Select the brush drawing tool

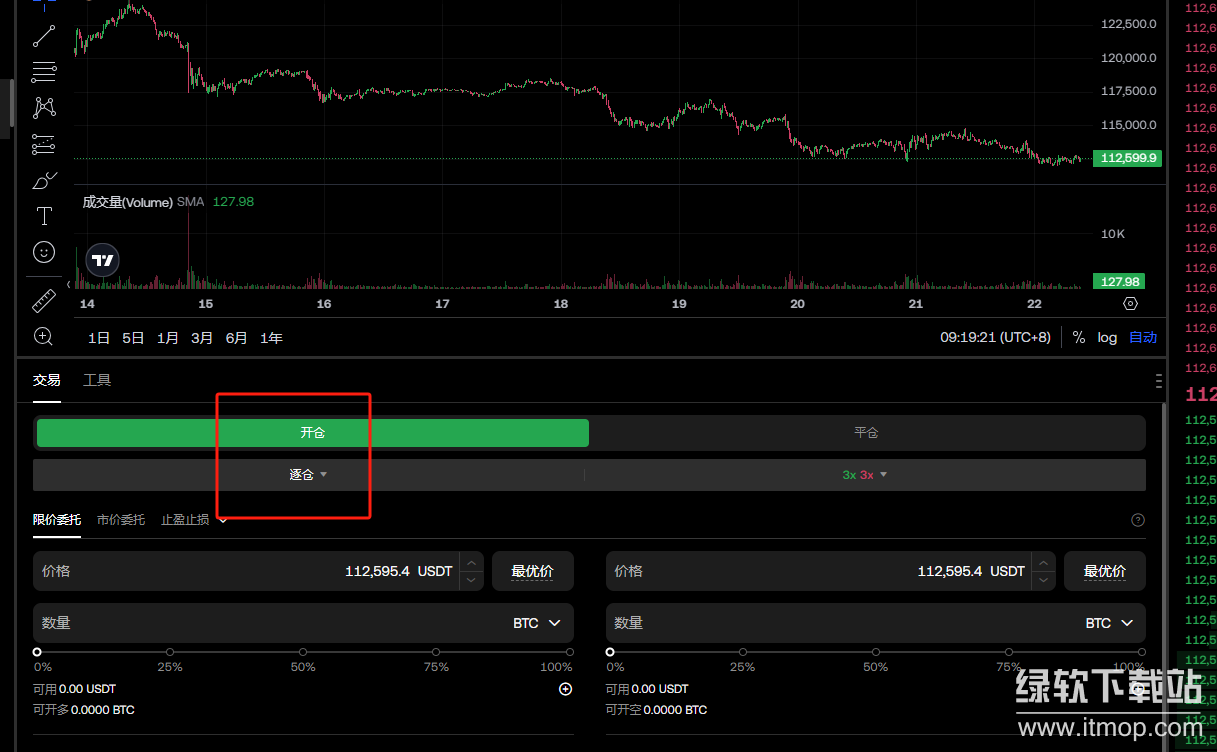[44, 181]
